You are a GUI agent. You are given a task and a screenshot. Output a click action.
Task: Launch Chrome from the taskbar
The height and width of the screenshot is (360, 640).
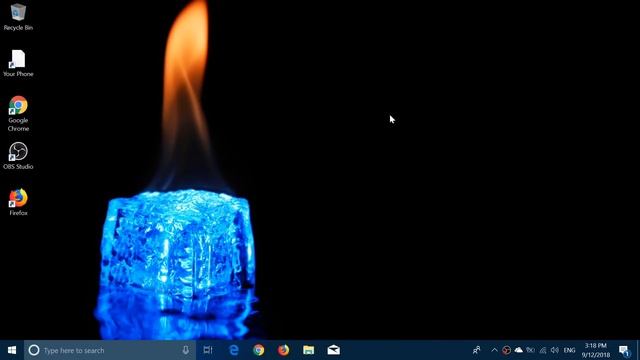tap(258, 350)
